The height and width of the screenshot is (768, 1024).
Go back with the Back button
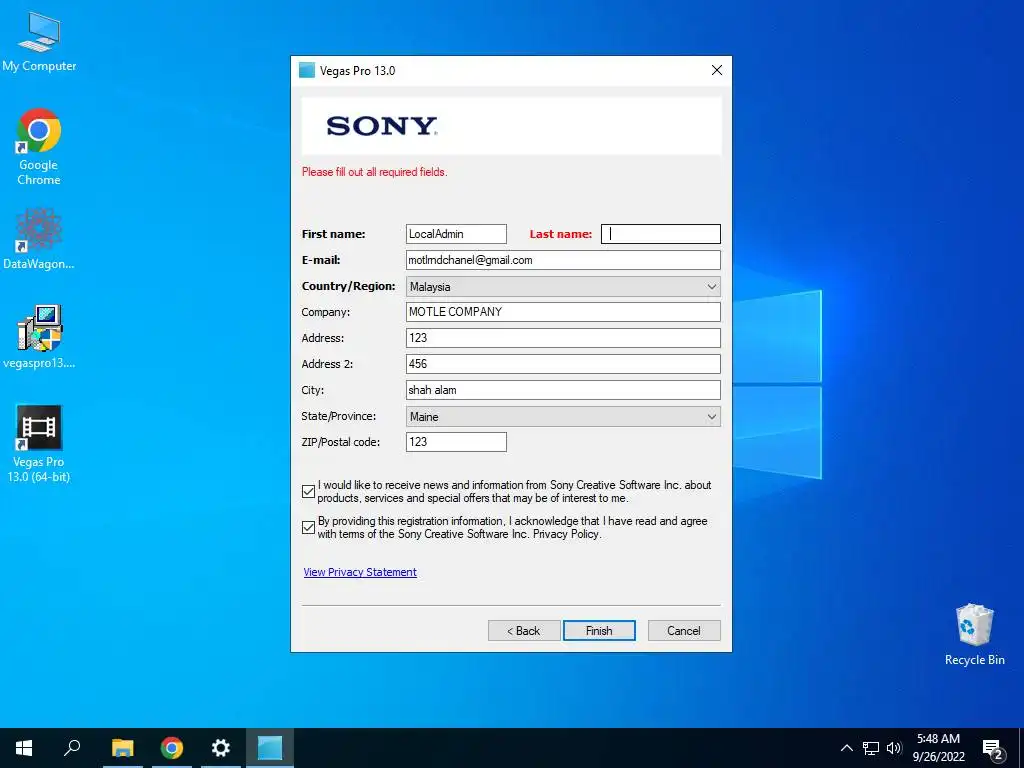[x=524, y=631]
